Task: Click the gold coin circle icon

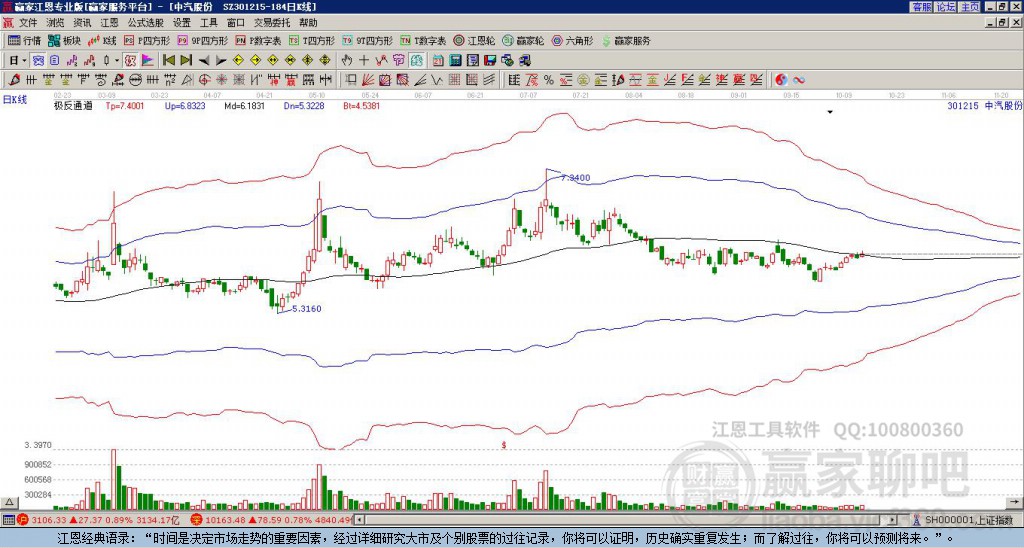Action: (583, 80)
